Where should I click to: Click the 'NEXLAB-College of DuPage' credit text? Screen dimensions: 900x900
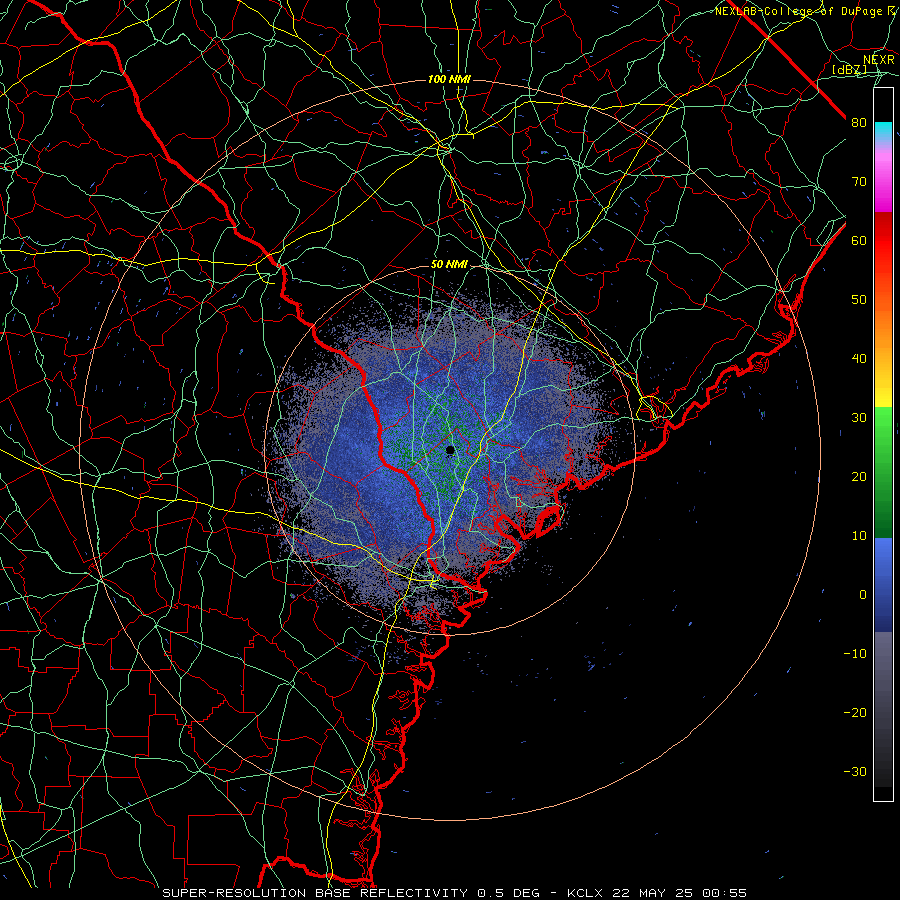pyautogui.click(x=798, y=11)
